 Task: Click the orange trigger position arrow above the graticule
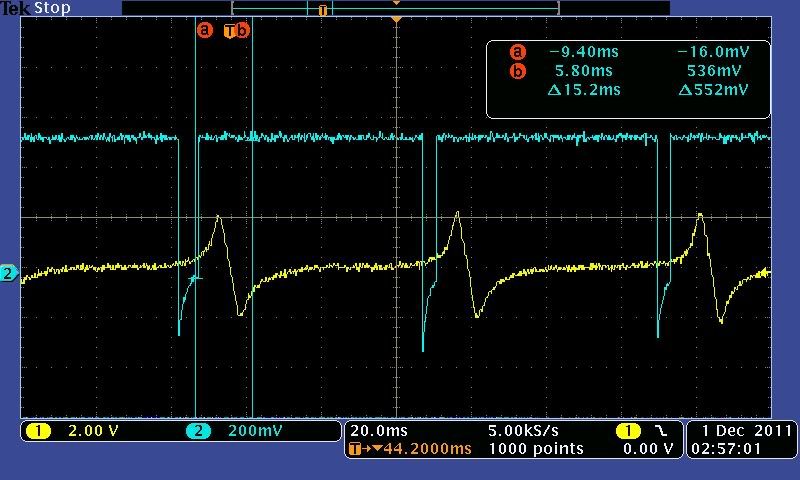(397, 20)
